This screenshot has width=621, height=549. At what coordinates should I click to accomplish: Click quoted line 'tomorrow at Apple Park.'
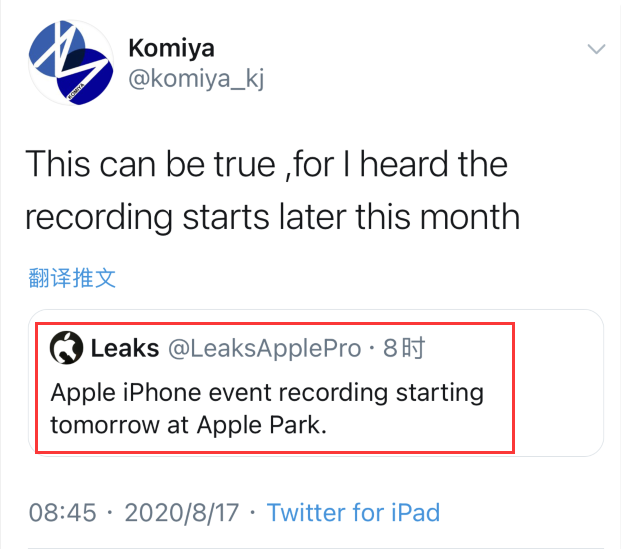[x=188, y=423]
